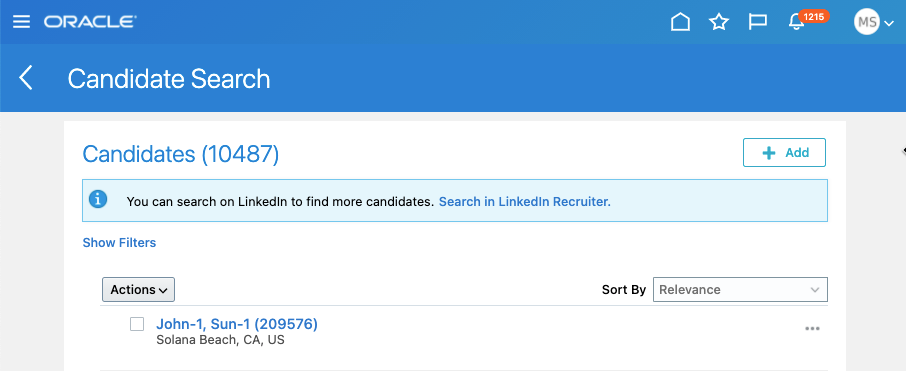Open the Actions dropdown menu

tap(139, 290)
